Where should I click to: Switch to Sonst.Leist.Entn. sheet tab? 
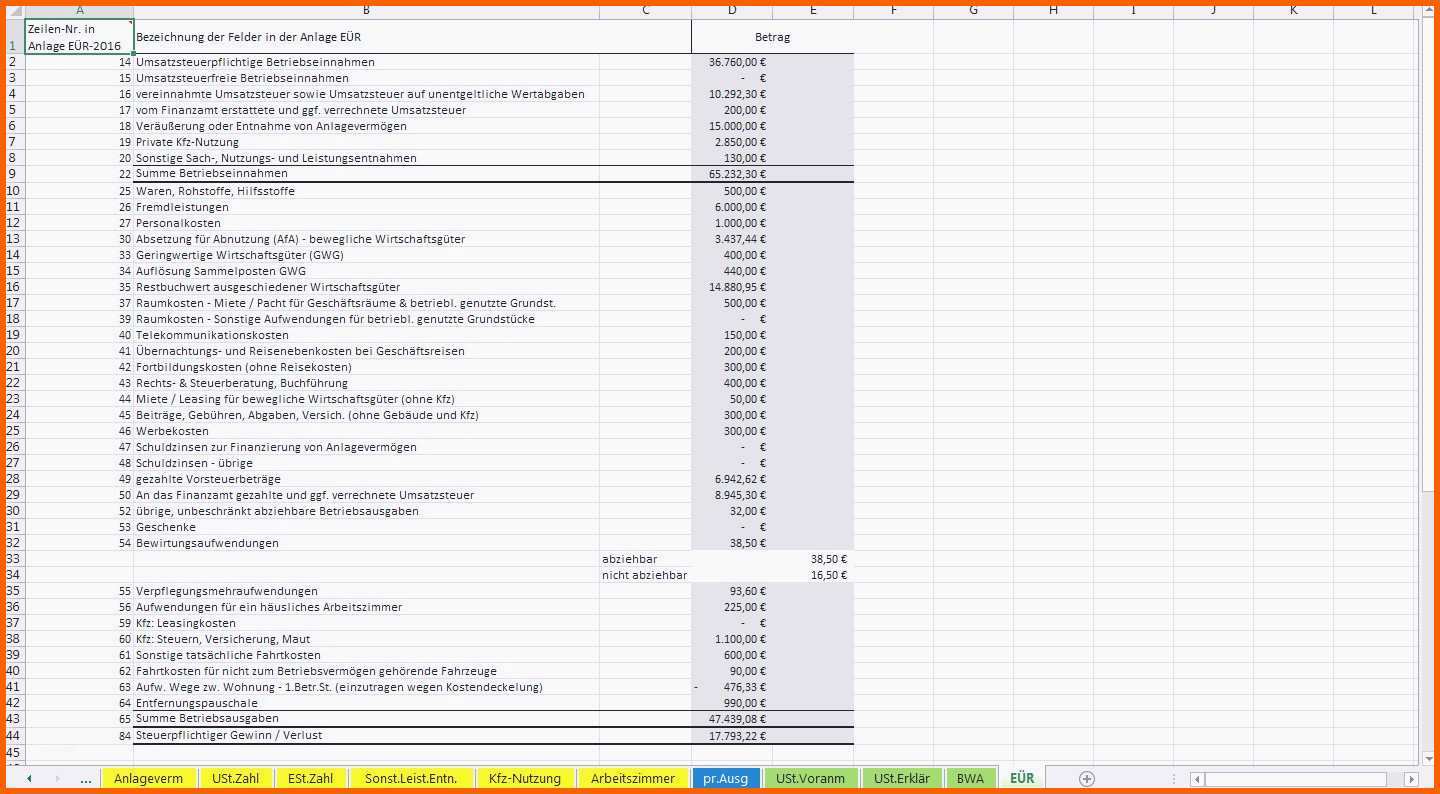pyautogui.click(x=410, y=778)
